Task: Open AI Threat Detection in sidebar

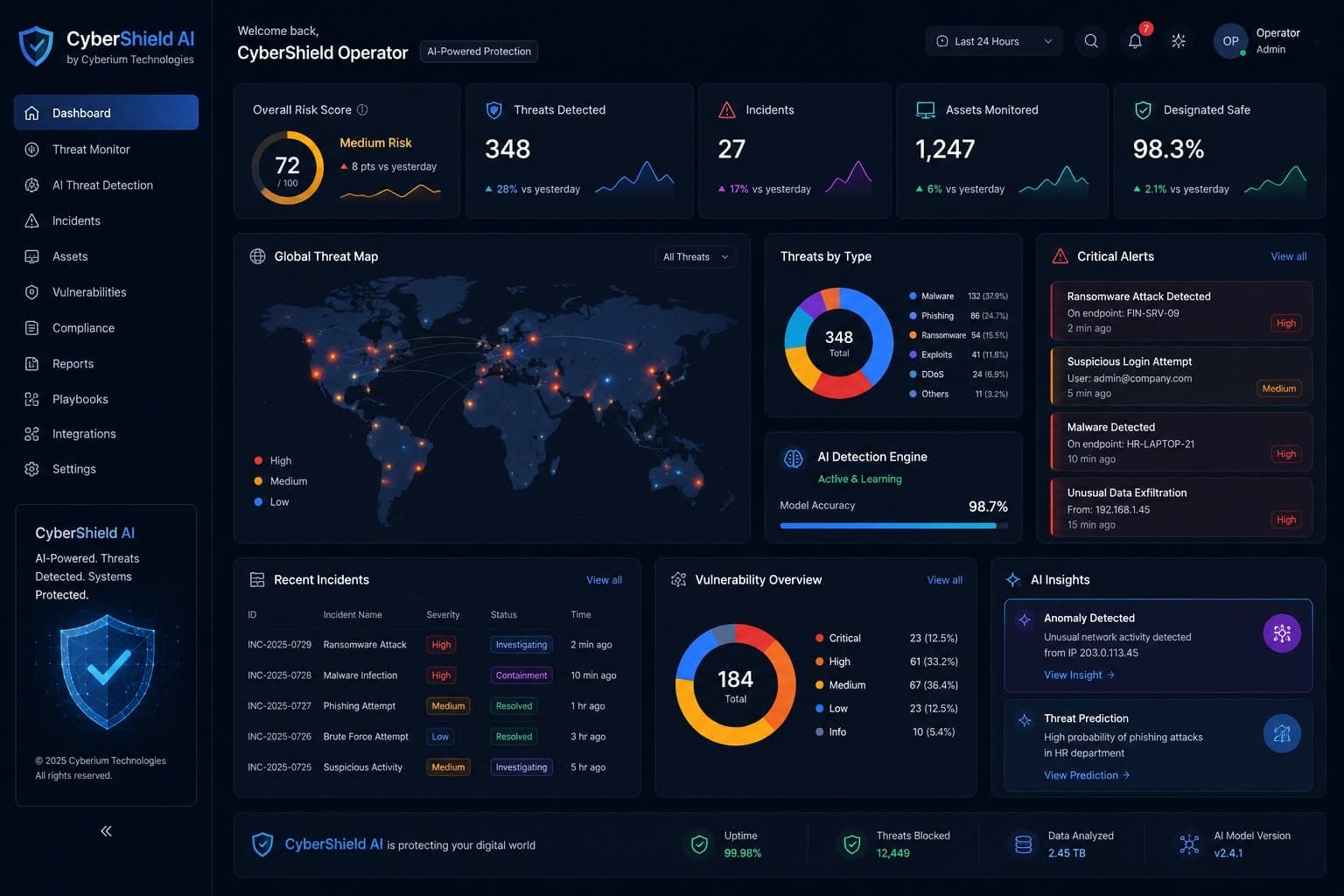Action: click(x=106, y=185)
